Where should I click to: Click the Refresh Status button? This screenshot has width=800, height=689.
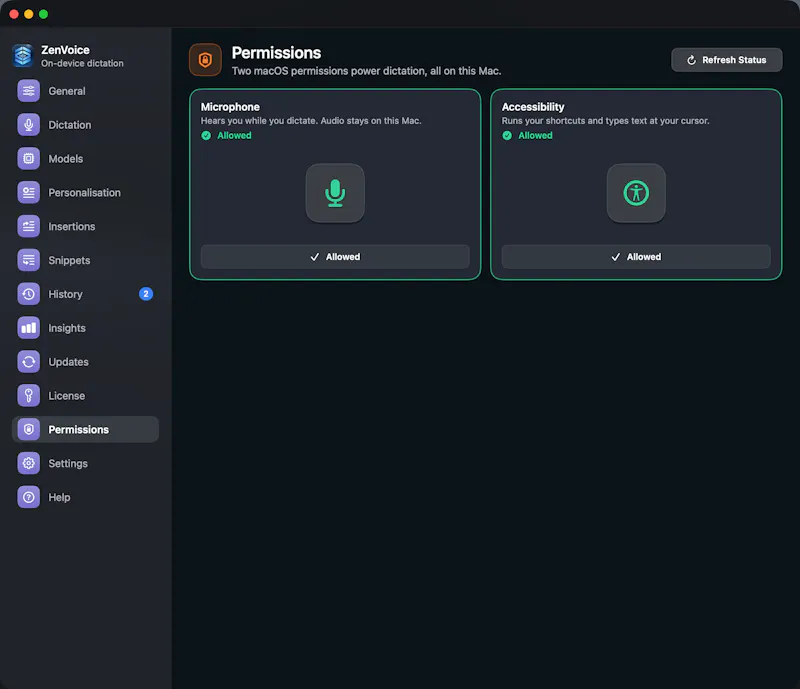coord(727,60)
